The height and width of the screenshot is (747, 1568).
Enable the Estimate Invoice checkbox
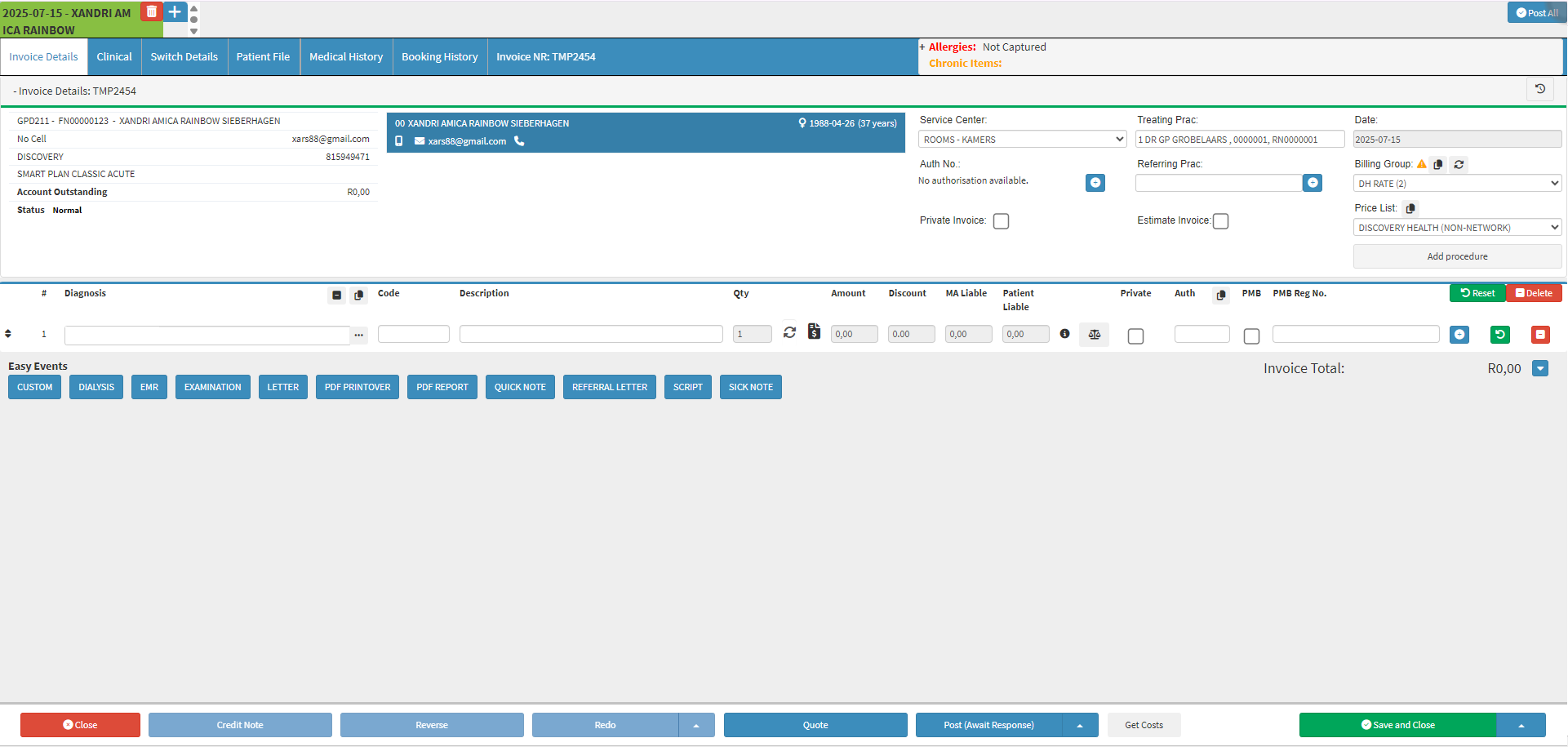[1220, 221]
